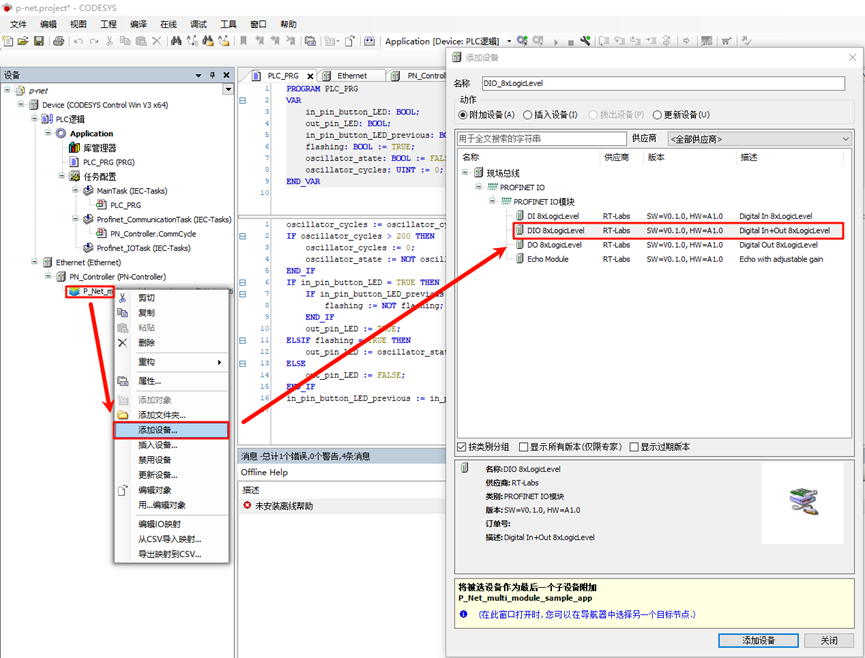Viewport: 865px width, 658px height.
Task: Click the Find binoculars toolbar icon
Action: click(176, 41)
